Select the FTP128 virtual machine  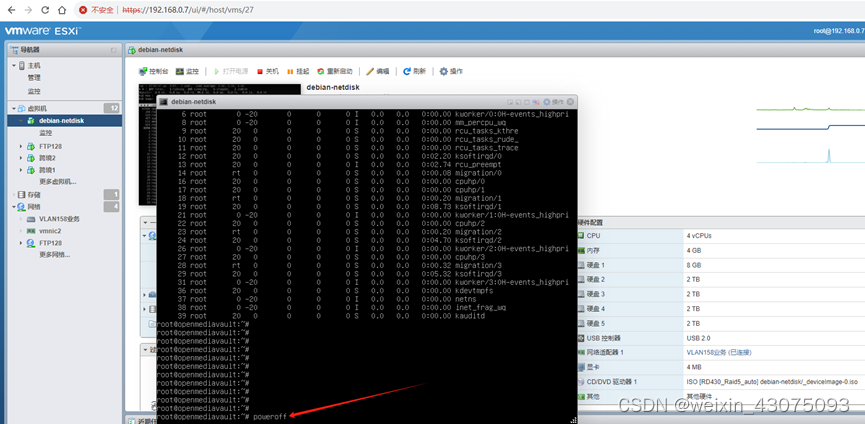(50, 146)
